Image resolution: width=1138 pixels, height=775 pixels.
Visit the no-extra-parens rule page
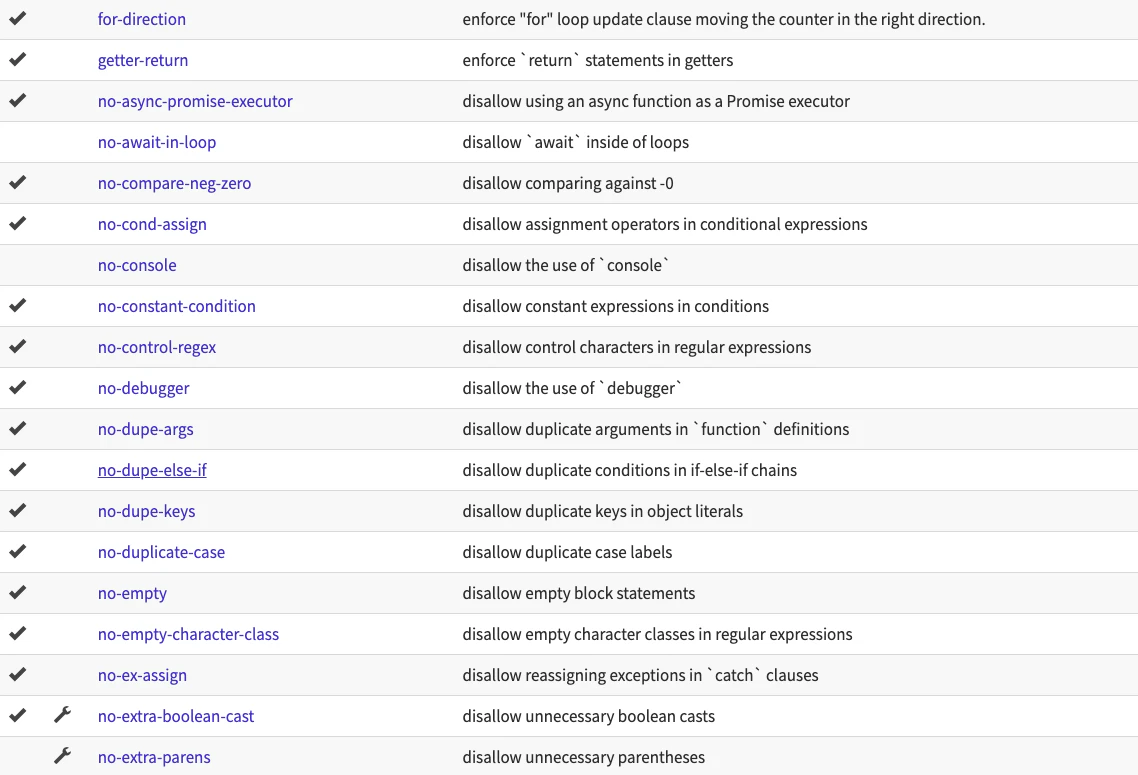pyautogui.click(x=154, y=757)
